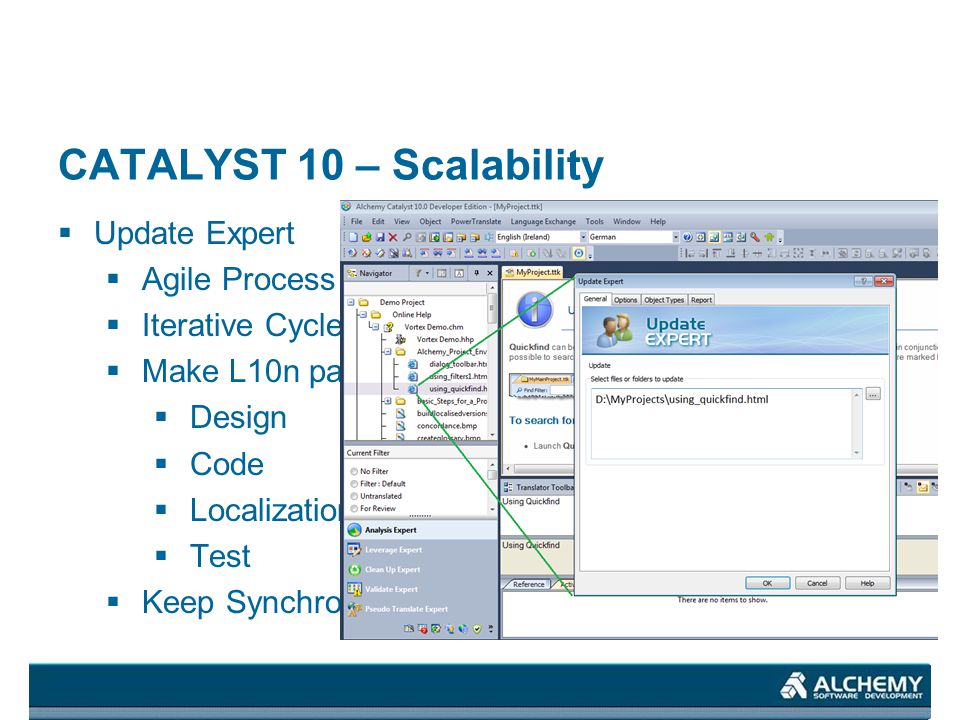Image resolution: width=960 pixels, height=720 pixels.
Task: Select the Reference tab at bottom
Action: point(527,584)
